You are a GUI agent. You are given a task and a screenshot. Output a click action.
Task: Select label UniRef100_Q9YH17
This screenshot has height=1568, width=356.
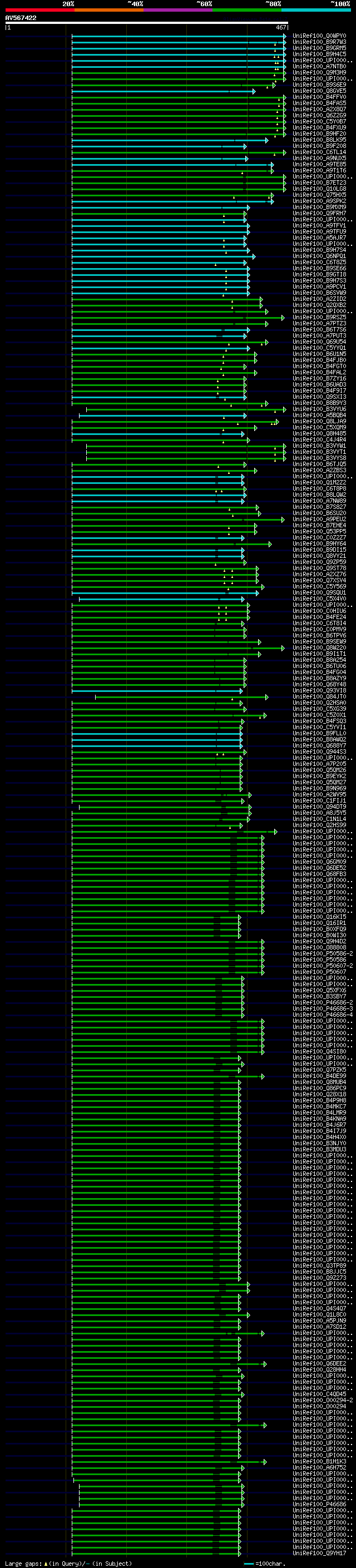click(319, 1553)
